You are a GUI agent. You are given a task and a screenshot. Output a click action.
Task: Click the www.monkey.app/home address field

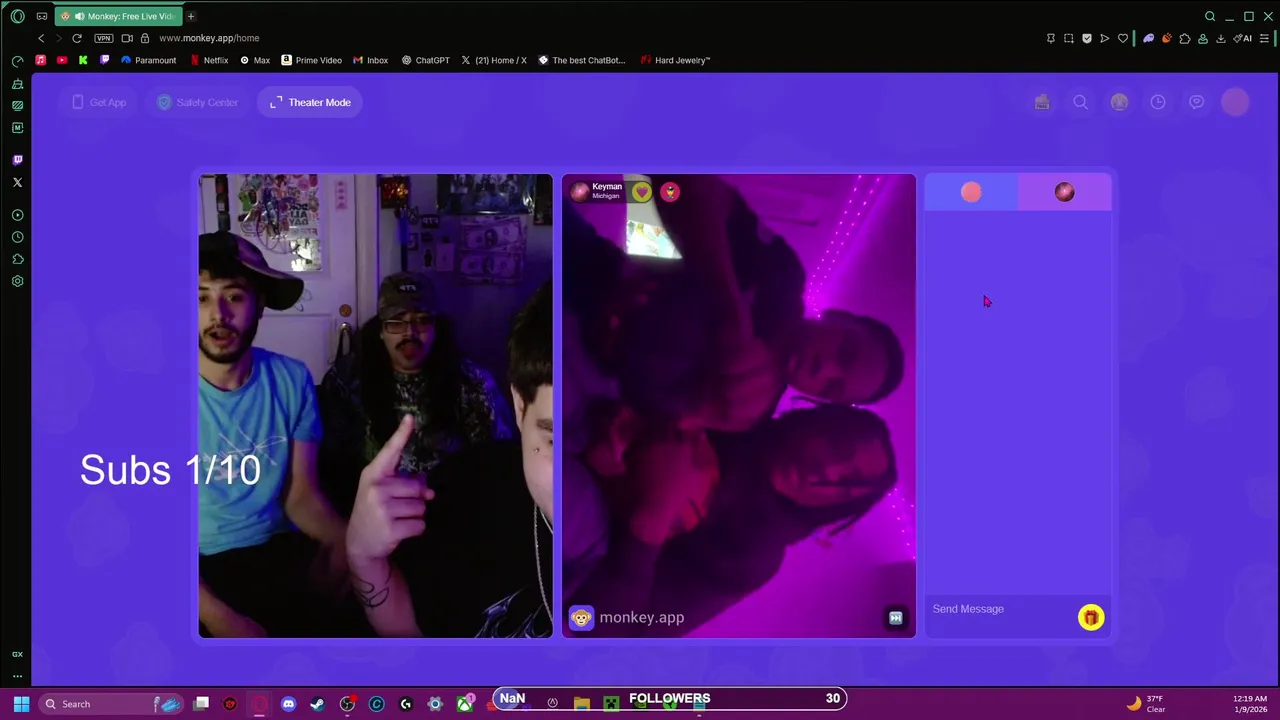[x=209, y=38]
